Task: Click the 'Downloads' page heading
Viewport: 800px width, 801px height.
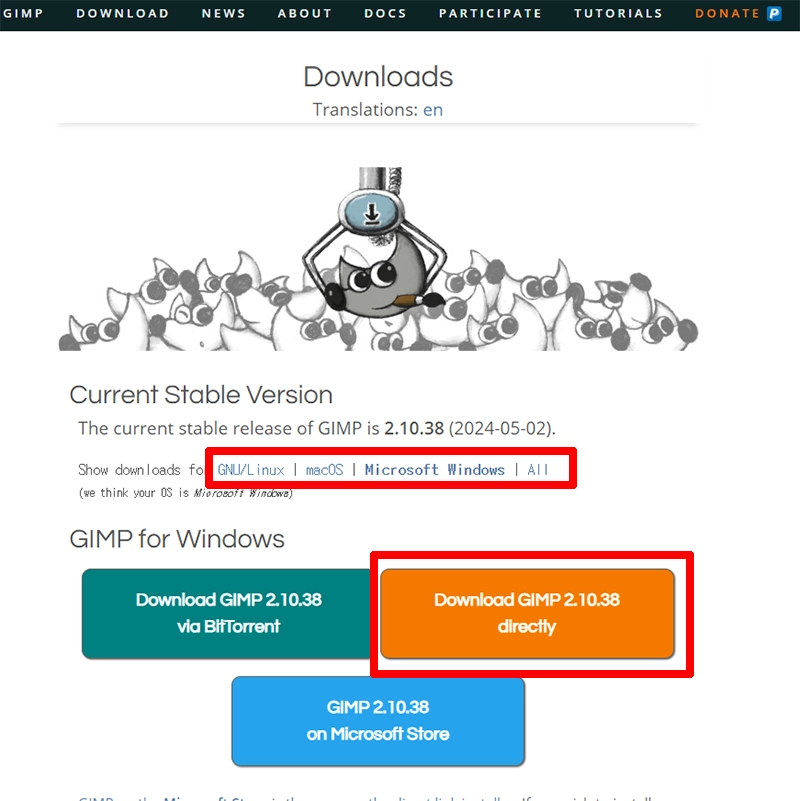Action: (x=378, y=77)
